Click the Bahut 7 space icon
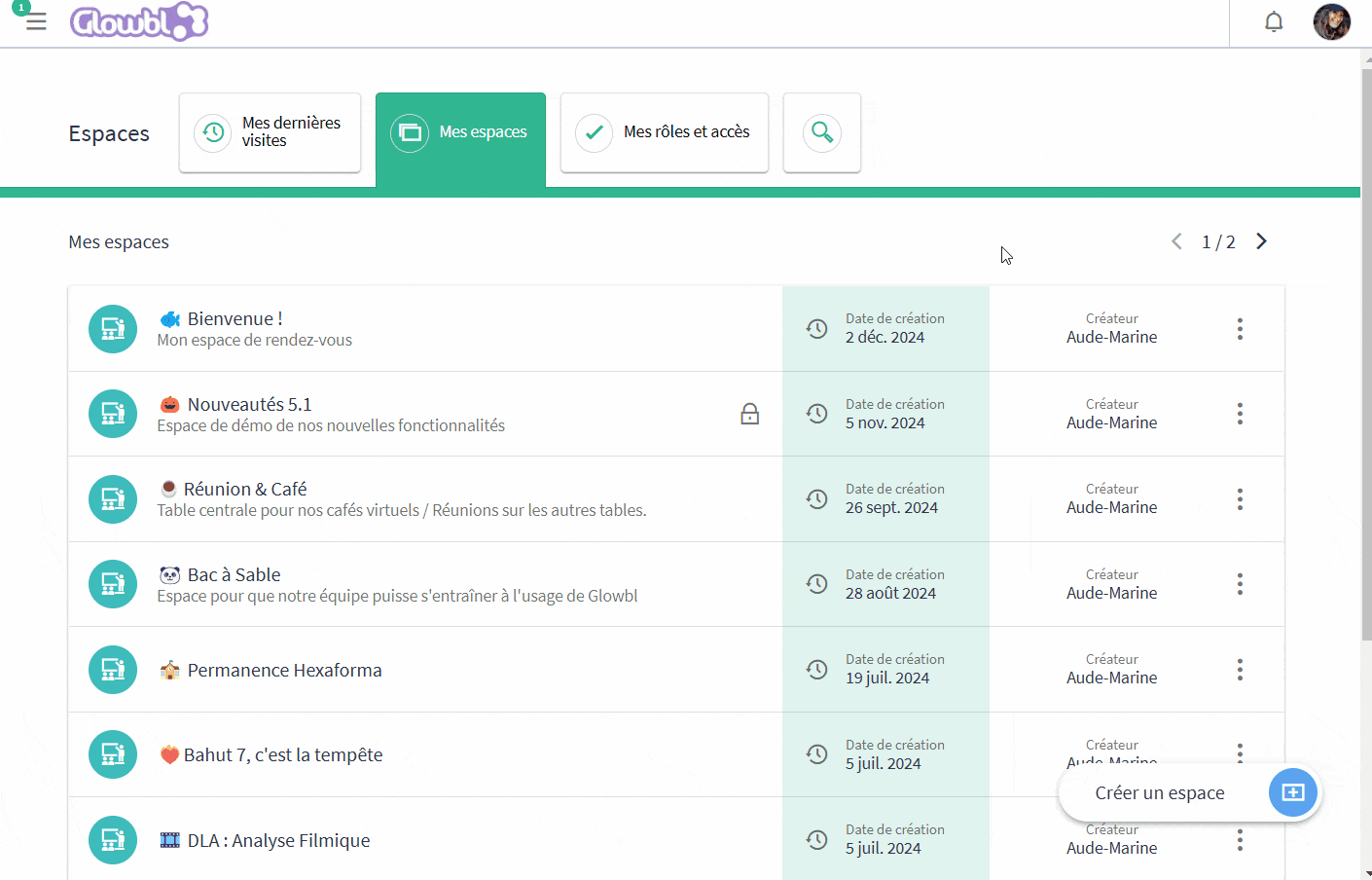The width and height of the screenshot is (1372, 880). point(113,754)
